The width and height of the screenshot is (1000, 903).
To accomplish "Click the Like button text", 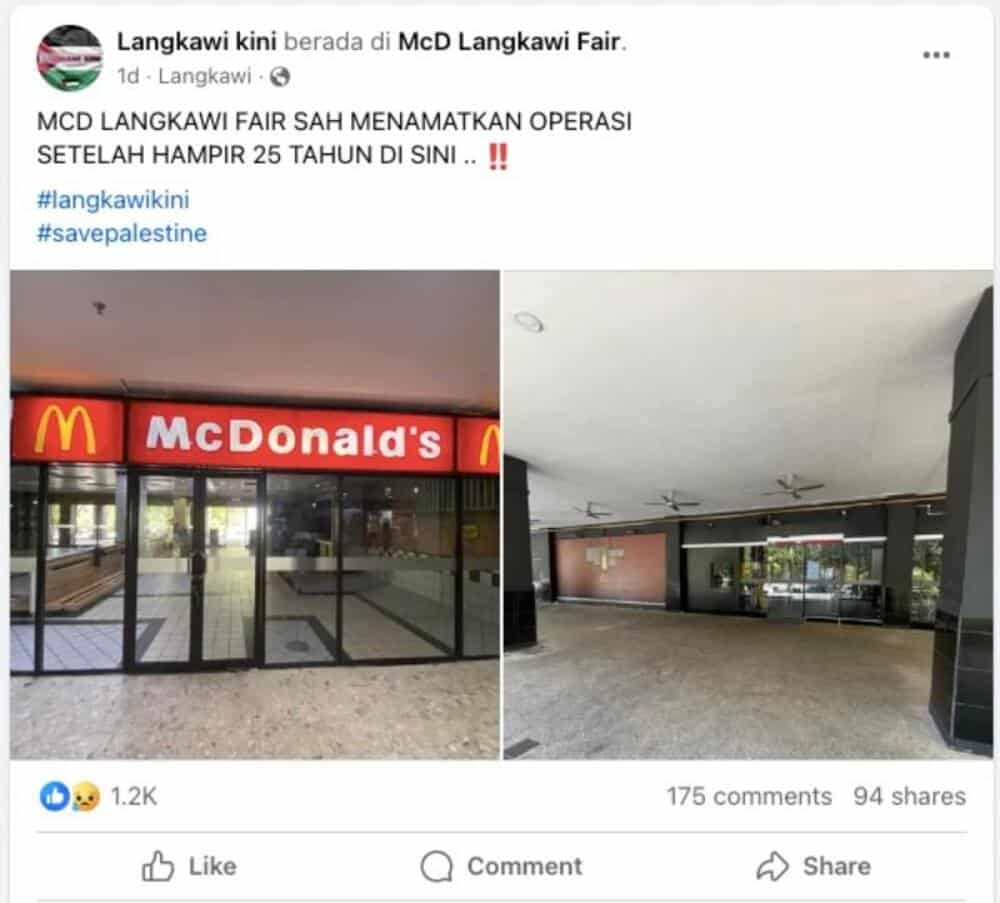I will click(212, 866).
